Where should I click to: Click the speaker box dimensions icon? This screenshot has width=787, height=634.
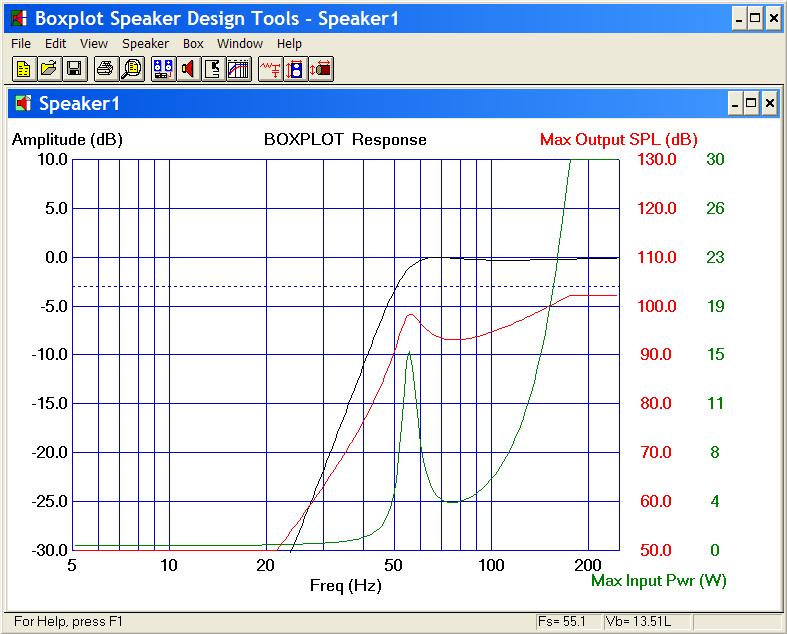pyautogui.click(x=296, y=69)
